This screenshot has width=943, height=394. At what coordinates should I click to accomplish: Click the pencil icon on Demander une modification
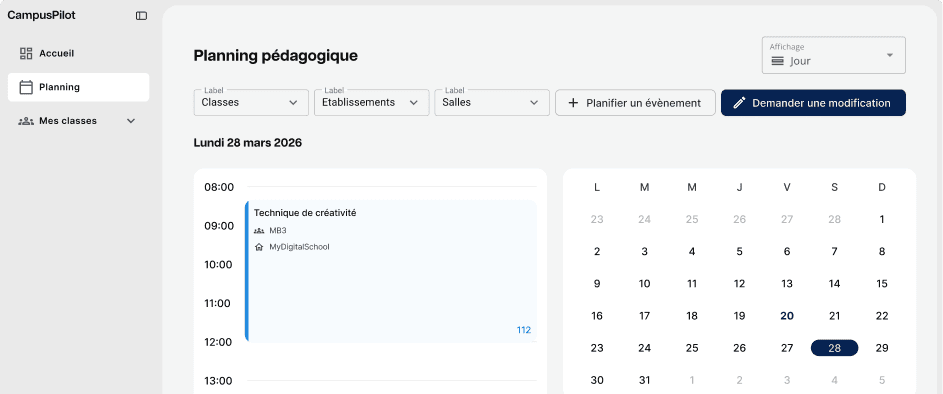(x=740, y=103)
